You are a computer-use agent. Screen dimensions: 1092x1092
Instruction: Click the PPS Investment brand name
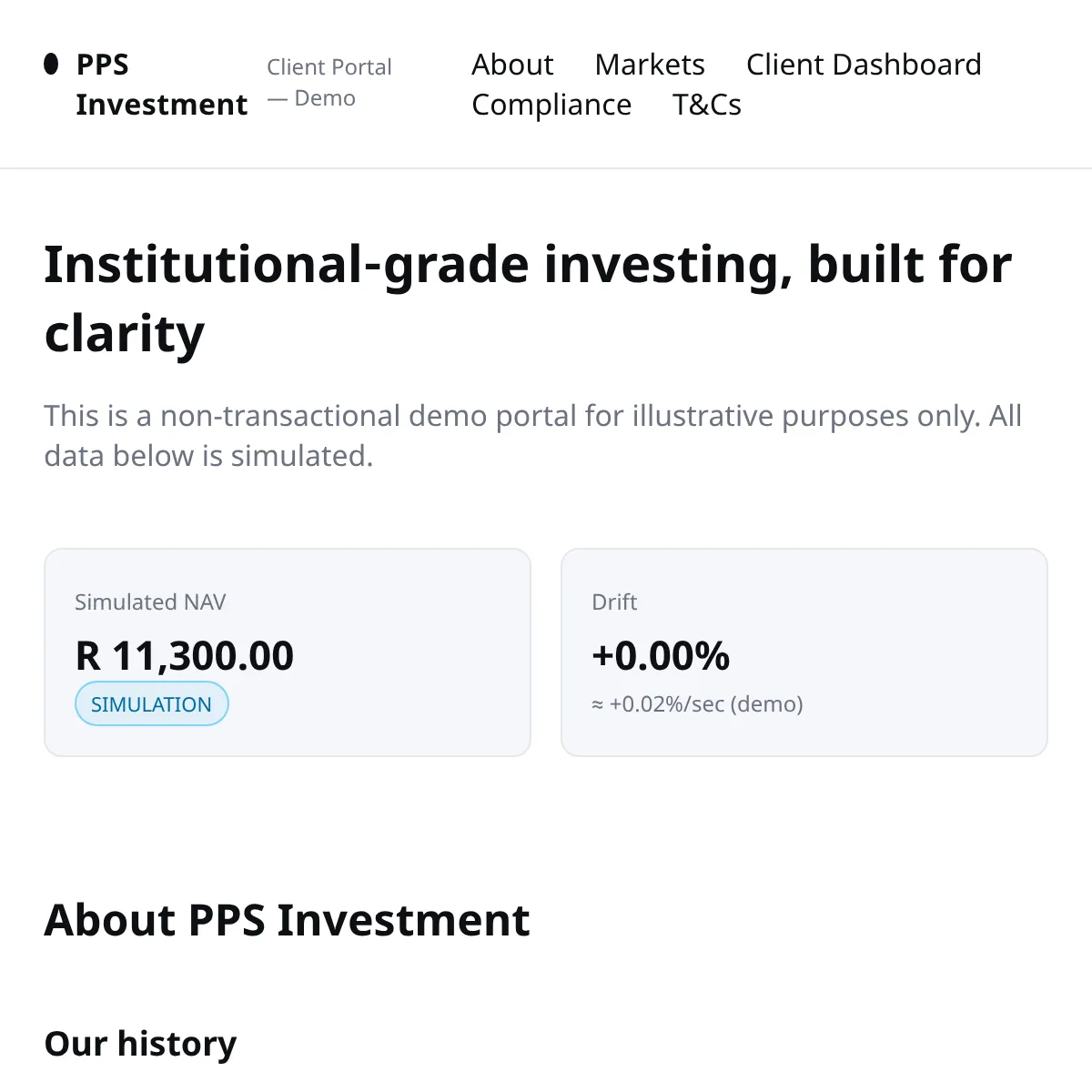coord(161,84)
